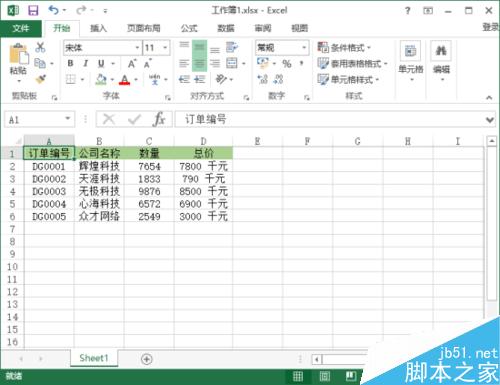Toggle underline formatting
The width and height of the screenshot is (500, 385).
click(101, 63)
